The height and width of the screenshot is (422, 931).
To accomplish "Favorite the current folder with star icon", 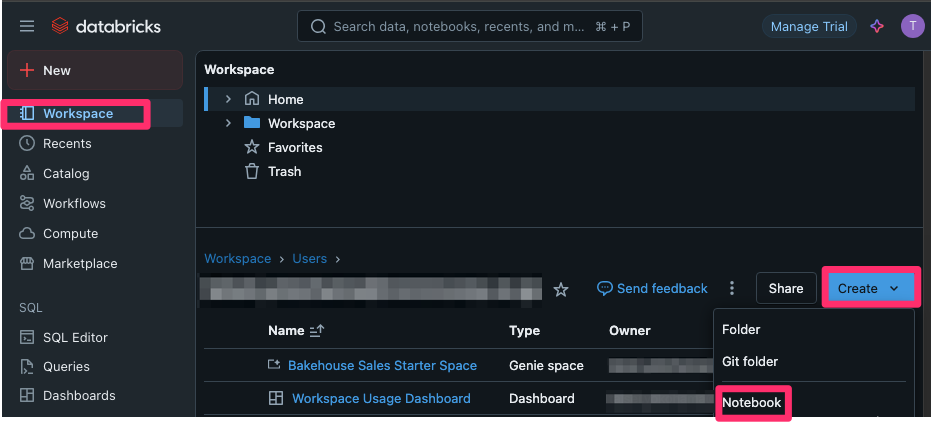I will coord(560,289).
